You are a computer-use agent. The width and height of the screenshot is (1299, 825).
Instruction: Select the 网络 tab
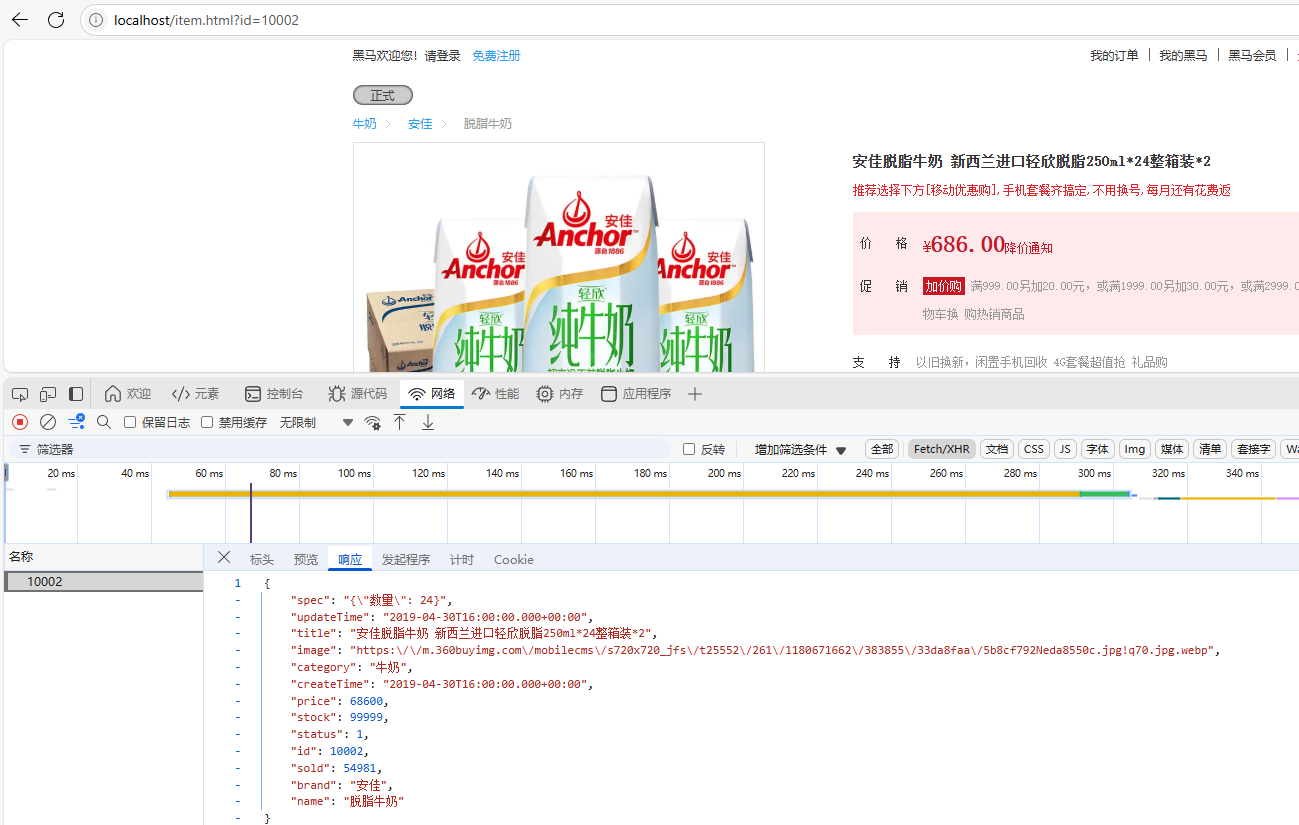tap(432, 394)
